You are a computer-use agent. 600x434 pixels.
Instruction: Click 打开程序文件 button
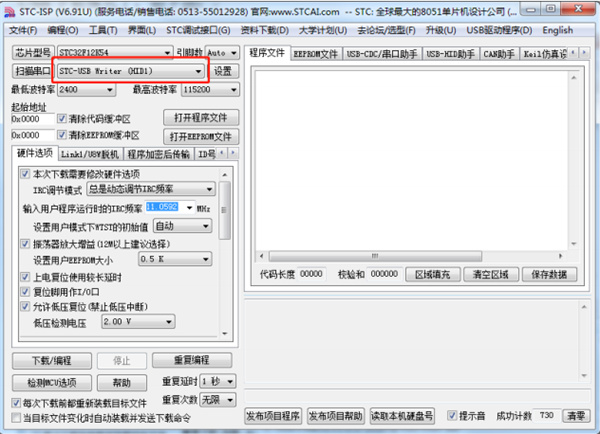(x=201, y=117)
